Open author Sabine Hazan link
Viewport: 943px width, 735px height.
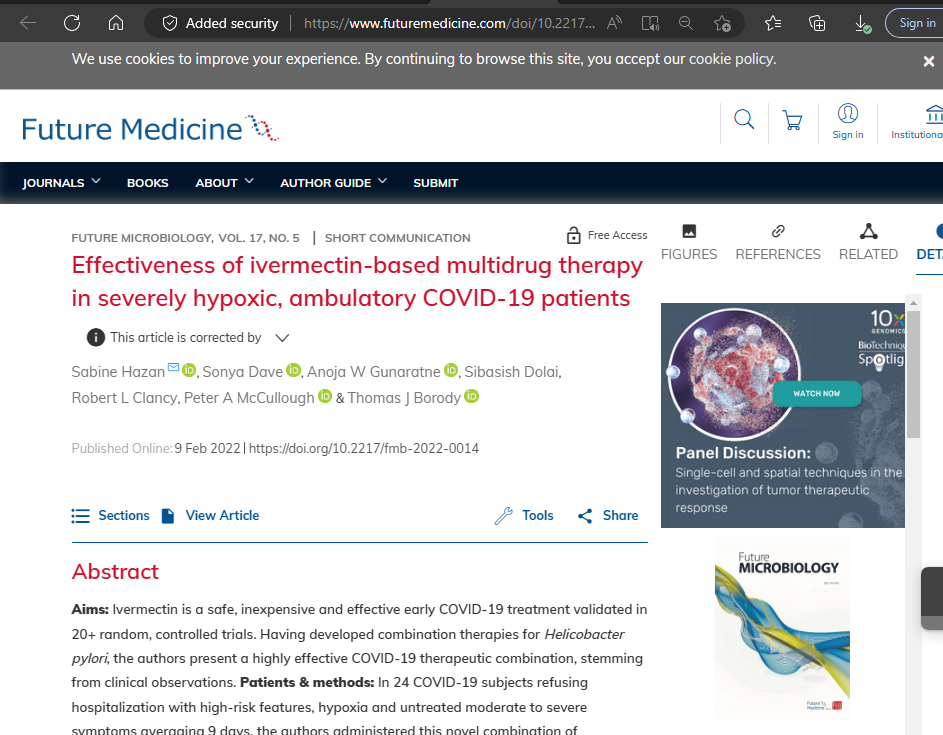click(x=118, y=372)
